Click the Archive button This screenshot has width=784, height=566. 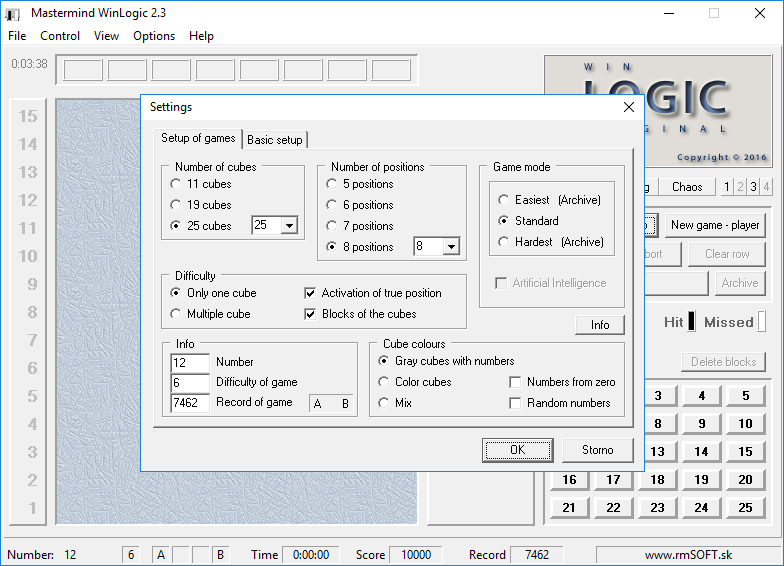(x=740, y=283)
